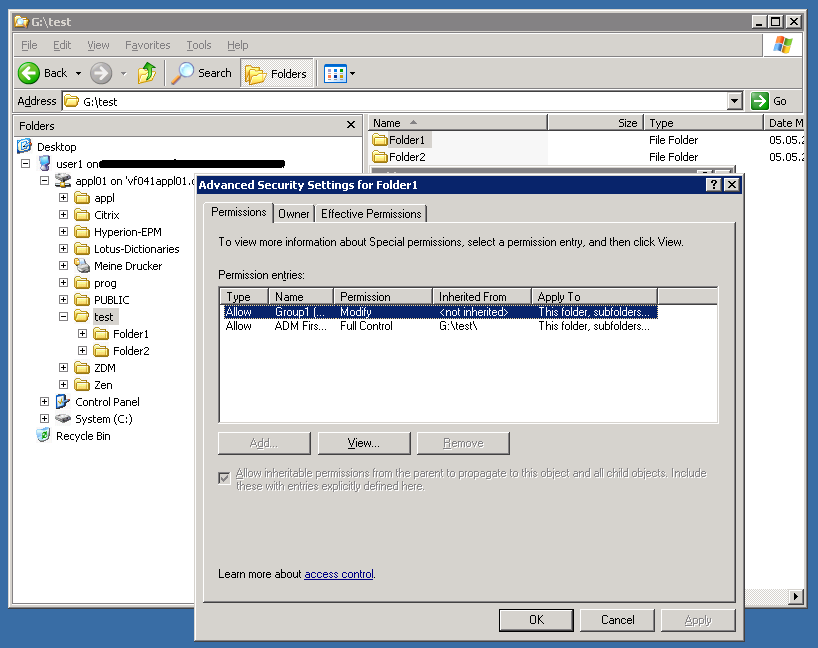This screenshot has height=648, width=818.
Task: Click the View... button
Action: (364, 443)
